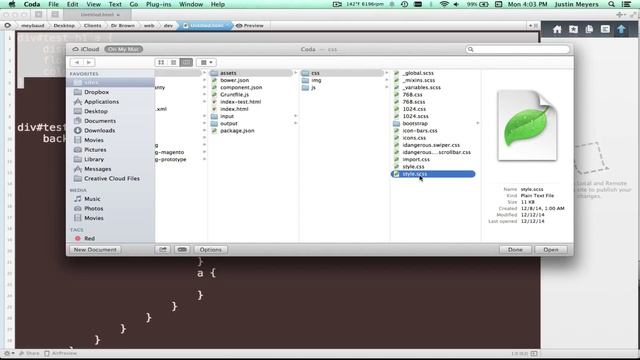Click the share button in dialog footer
Image resolution: width=640 pixels, height=360 pixels.
(x=163, y=249)
